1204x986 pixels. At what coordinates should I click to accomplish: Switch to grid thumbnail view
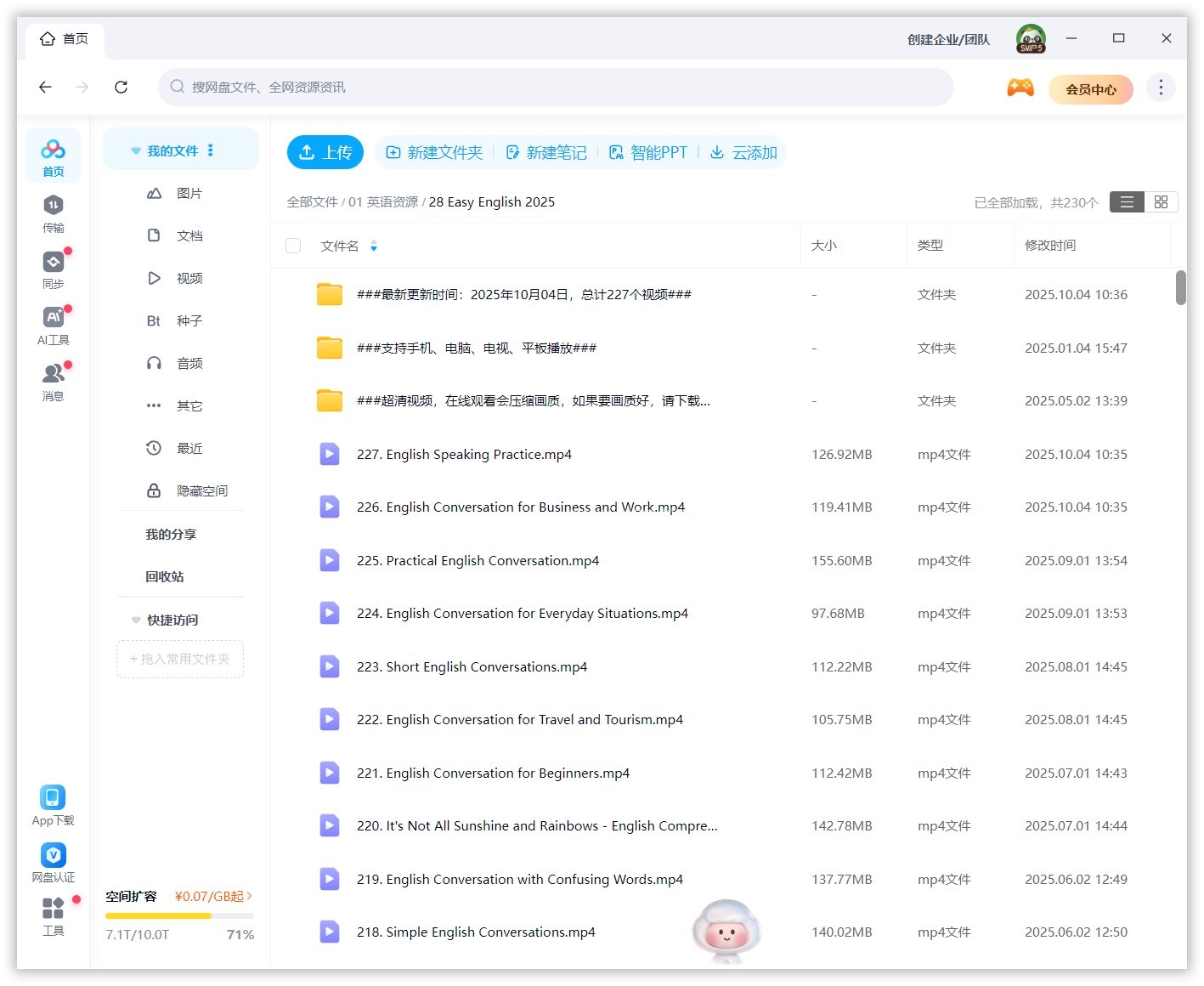[x=1161, y=202]
